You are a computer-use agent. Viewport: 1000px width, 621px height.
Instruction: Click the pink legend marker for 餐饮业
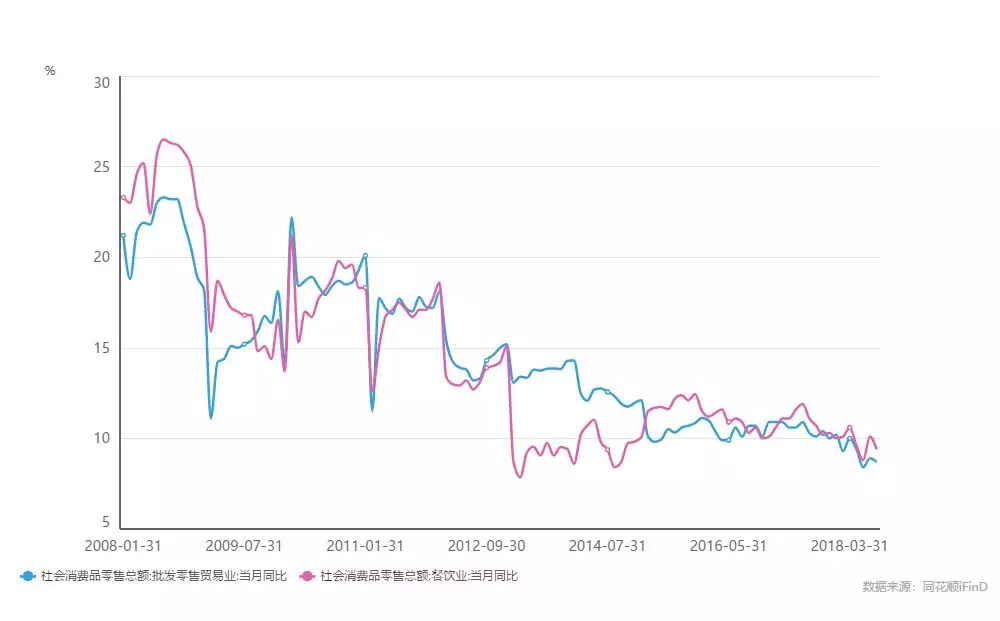(308, 576)
